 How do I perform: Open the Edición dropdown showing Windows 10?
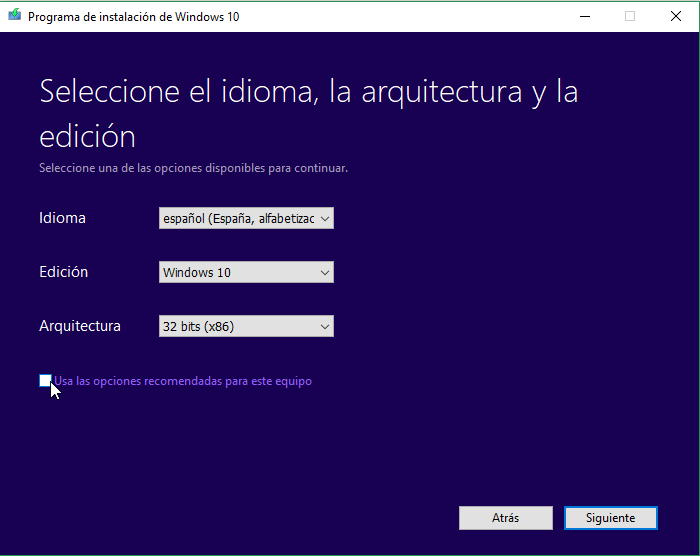(246, 272)
